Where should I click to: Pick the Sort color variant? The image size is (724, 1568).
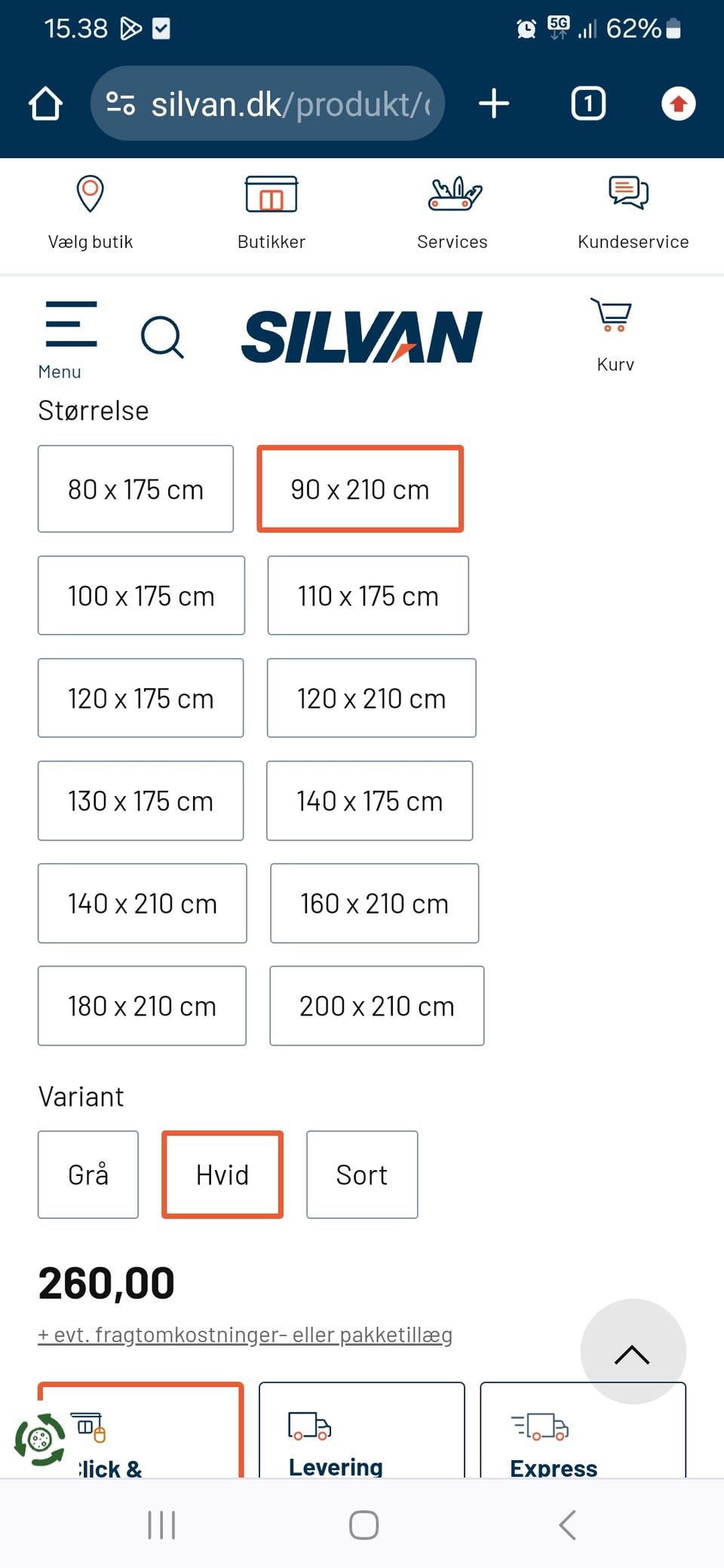click(362, 1174)
